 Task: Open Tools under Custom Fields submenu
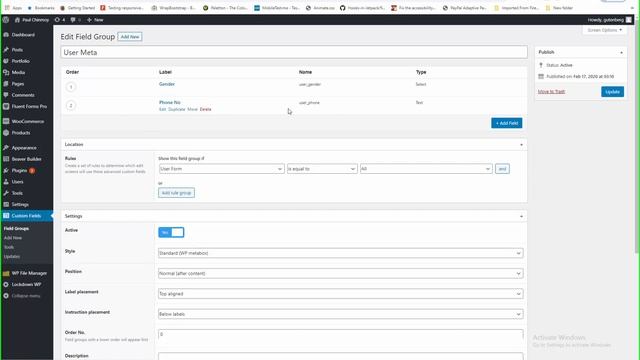click(x=9, y=247)
